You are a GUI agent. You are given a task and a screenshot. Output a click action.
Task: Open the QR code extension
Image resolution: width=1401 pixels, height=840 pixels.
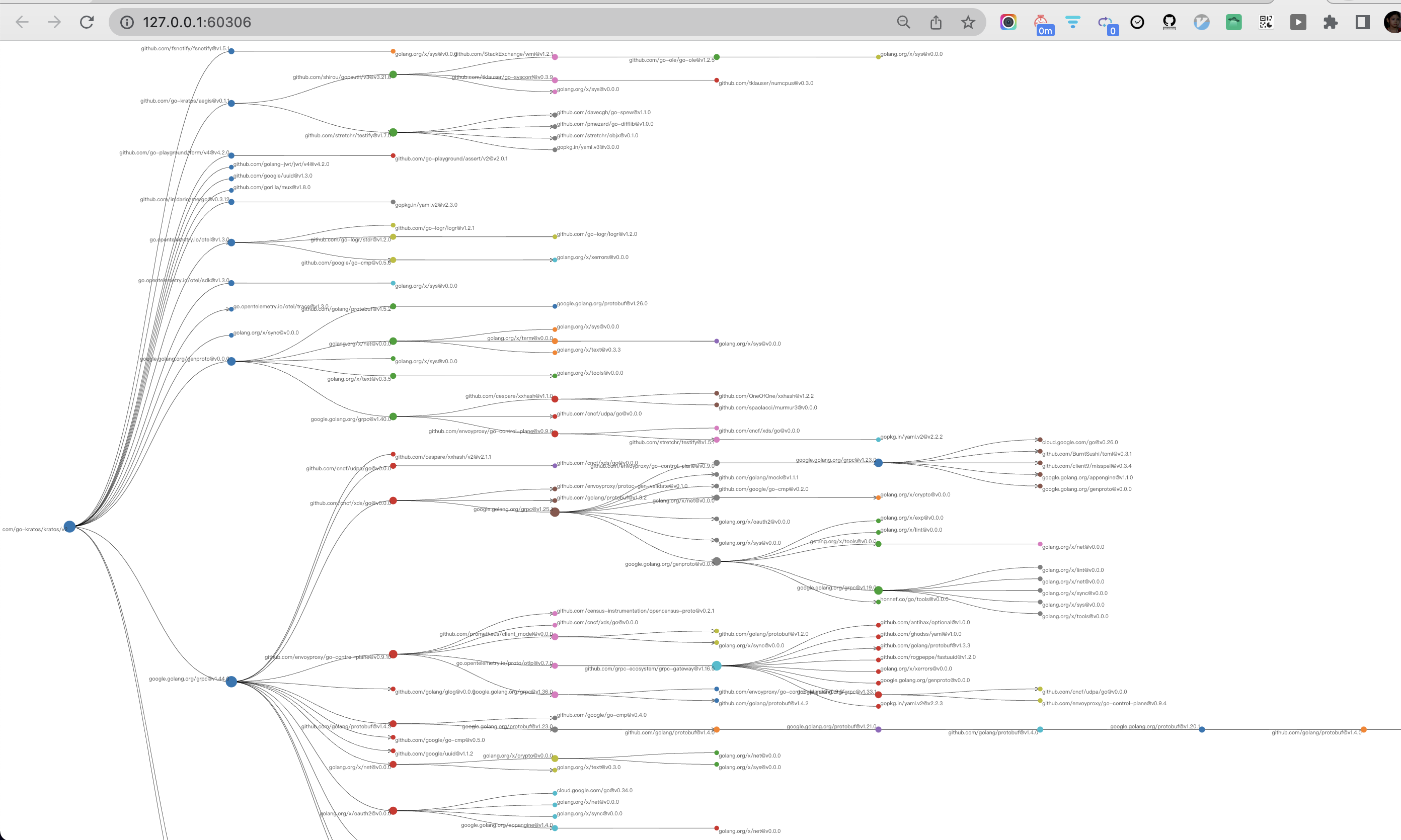1266,22
